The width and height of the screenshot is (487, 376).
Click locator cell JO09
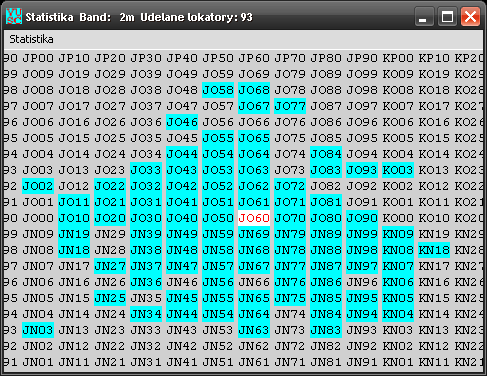pyautogui.click(x=38, y=74)
